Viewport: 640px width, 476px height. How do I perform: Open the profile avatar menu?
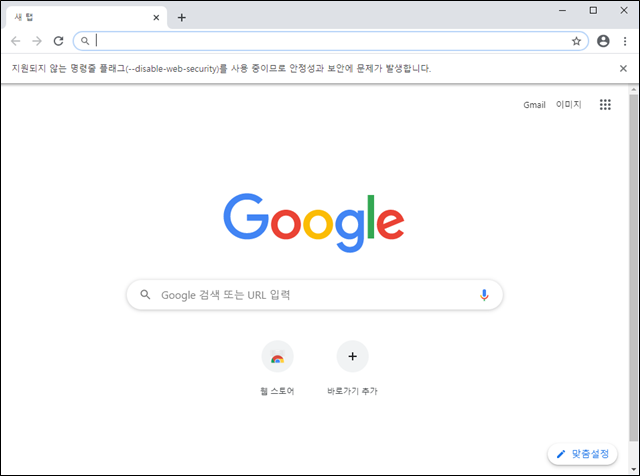[603, 41]
